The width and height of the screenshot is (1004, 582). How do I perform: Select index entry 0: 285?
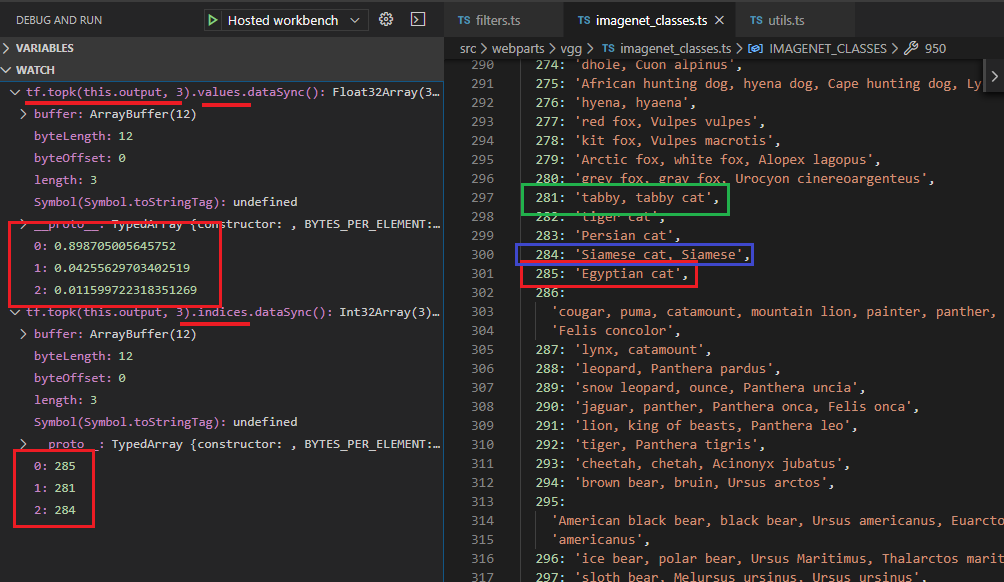tap(54, 466)
